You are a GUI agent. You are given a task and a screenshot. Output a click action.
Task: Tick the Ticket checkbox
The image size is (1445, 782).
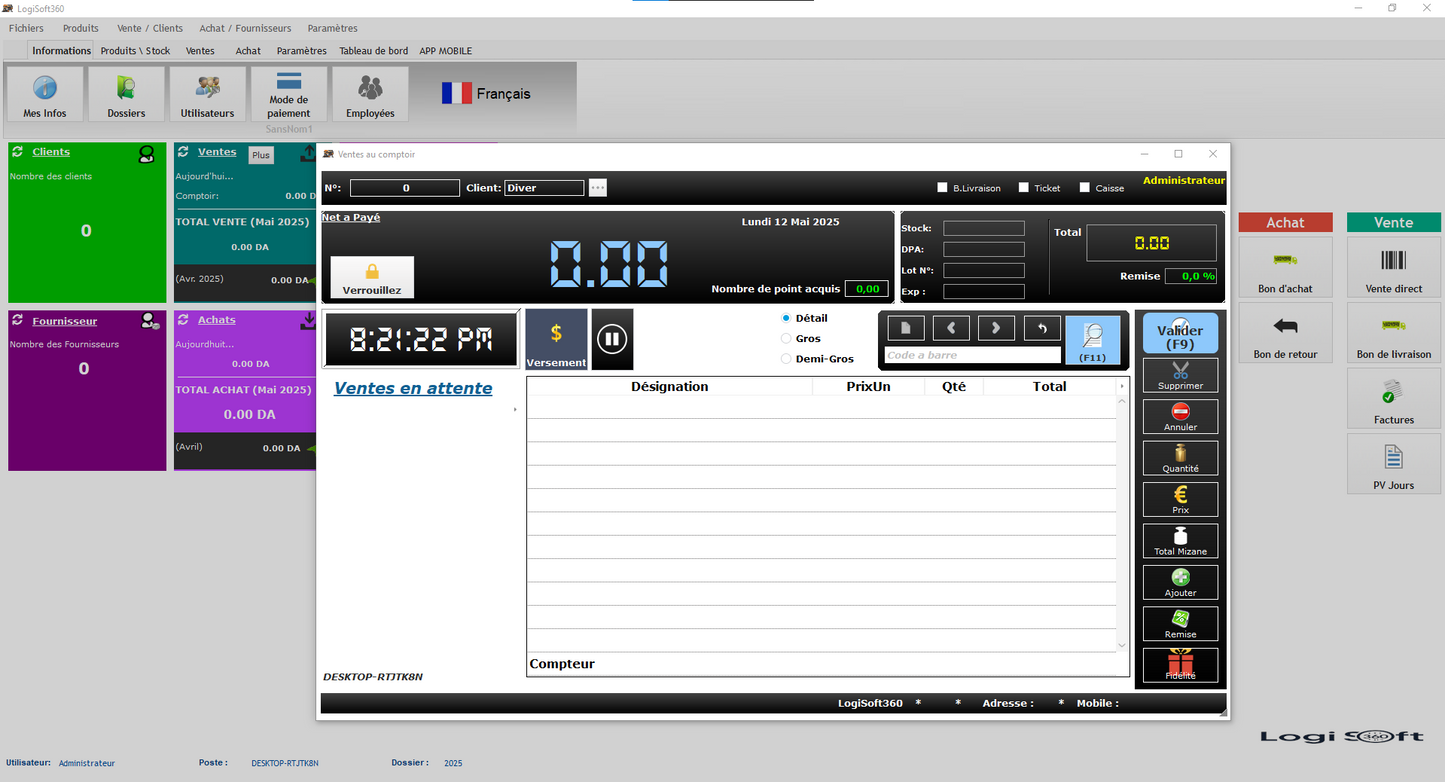[1023, 188]
